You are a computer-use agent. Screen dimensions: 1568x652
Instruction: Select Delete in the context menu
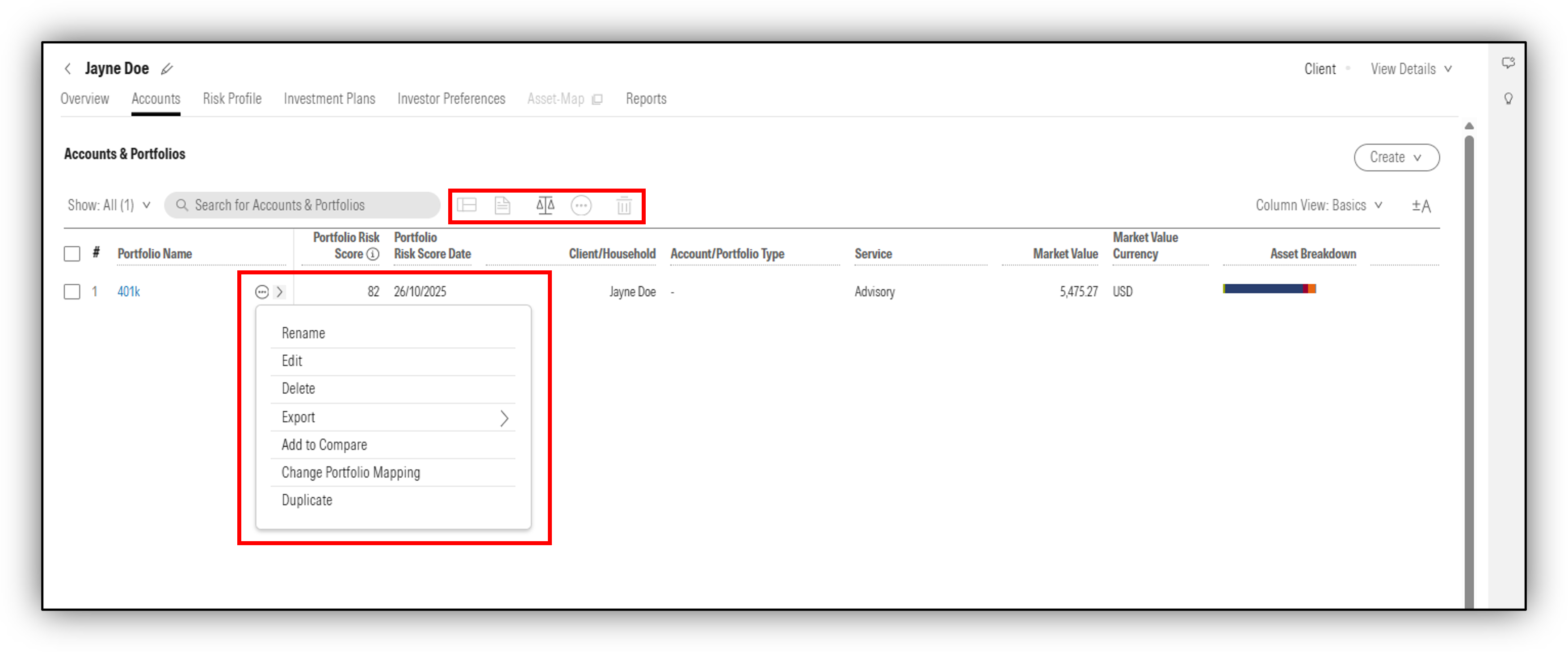click(x=393, y=389)
